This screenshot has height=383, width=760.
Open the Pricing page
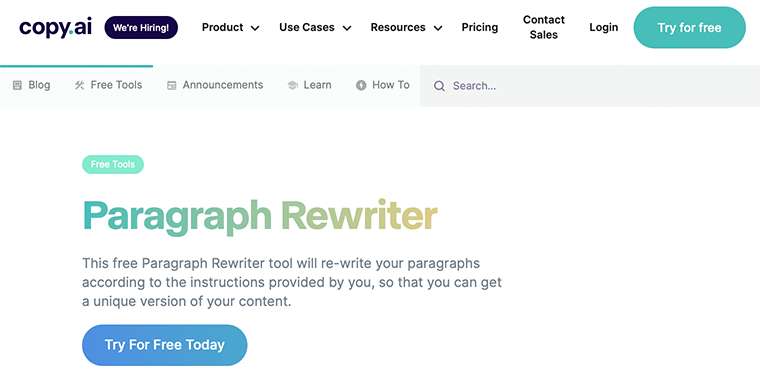point(480,27)
